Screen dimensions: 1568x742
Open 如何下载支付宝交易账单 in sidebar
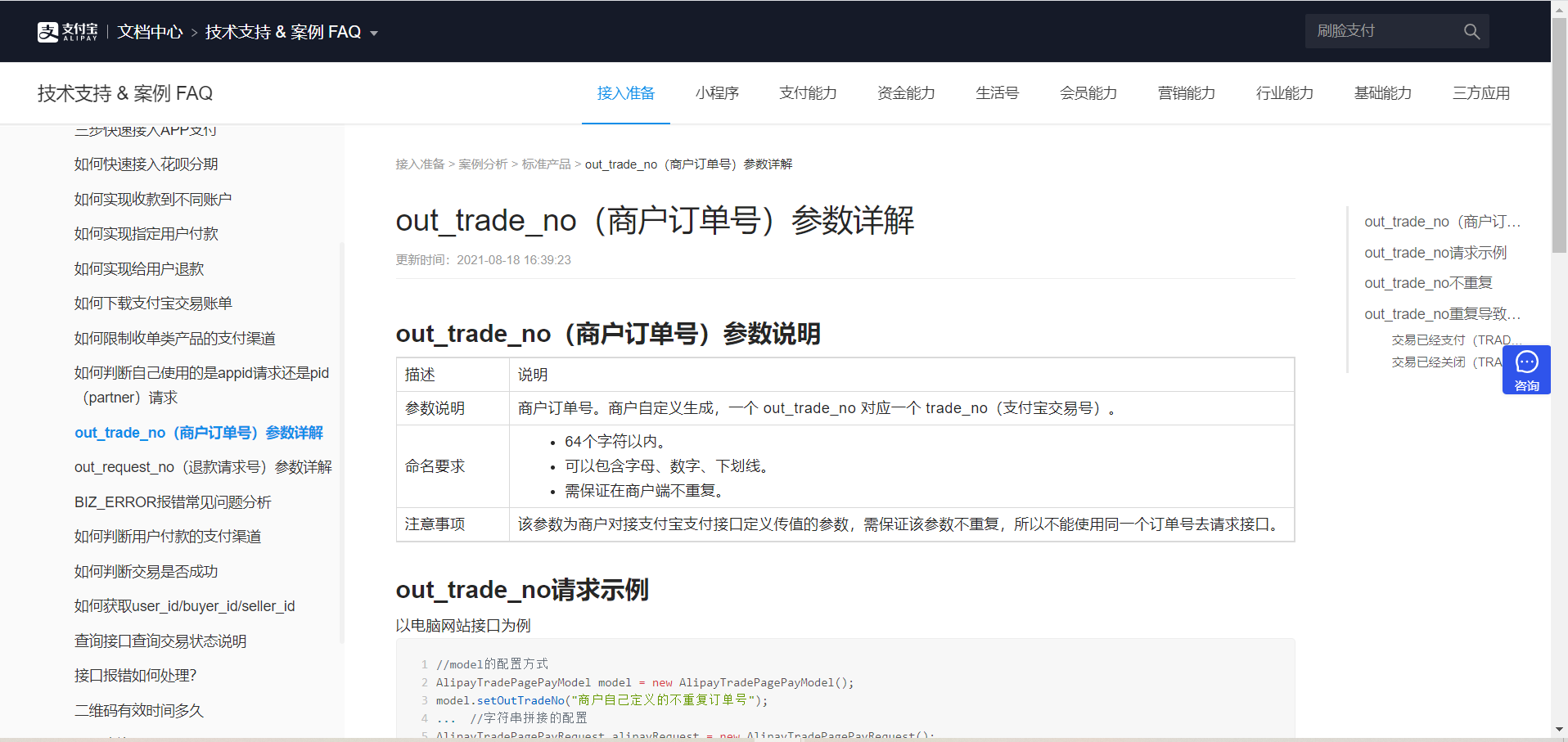153,304
